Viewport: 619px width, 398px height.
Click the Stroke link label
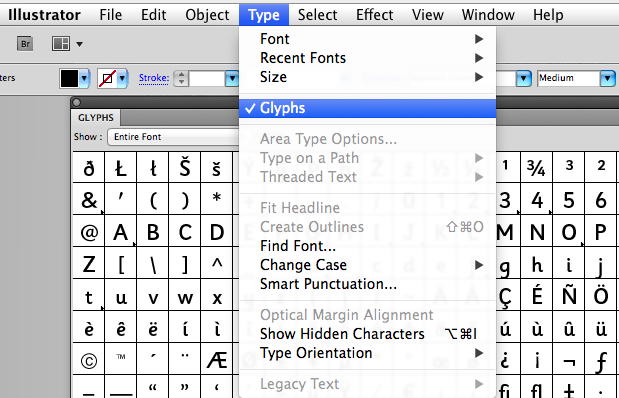tap(154, 78)
